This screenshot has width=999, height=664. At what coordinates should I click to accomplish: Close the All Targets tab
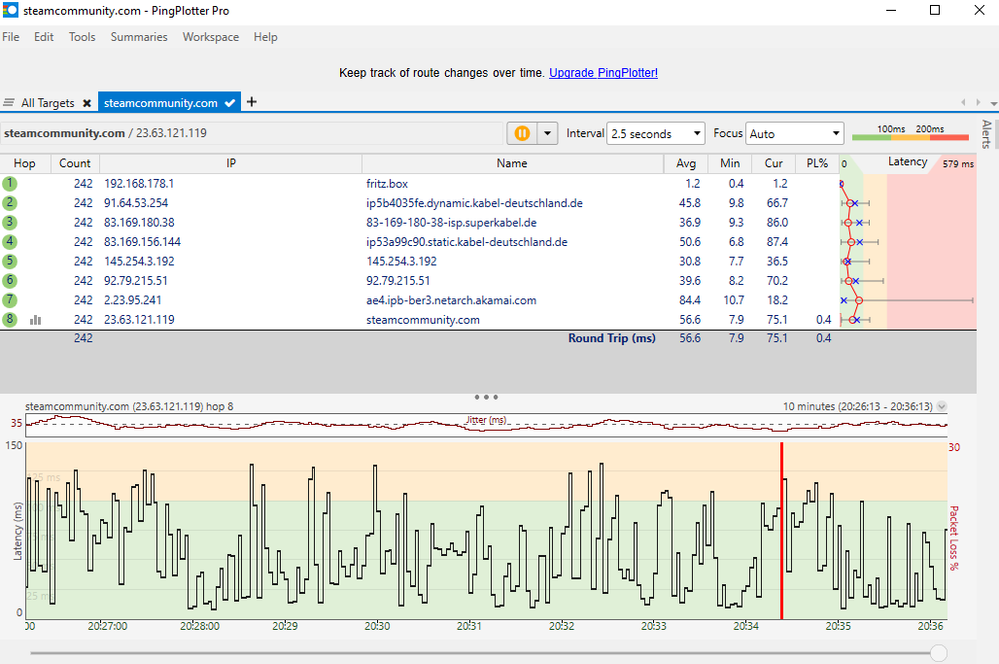87,103
